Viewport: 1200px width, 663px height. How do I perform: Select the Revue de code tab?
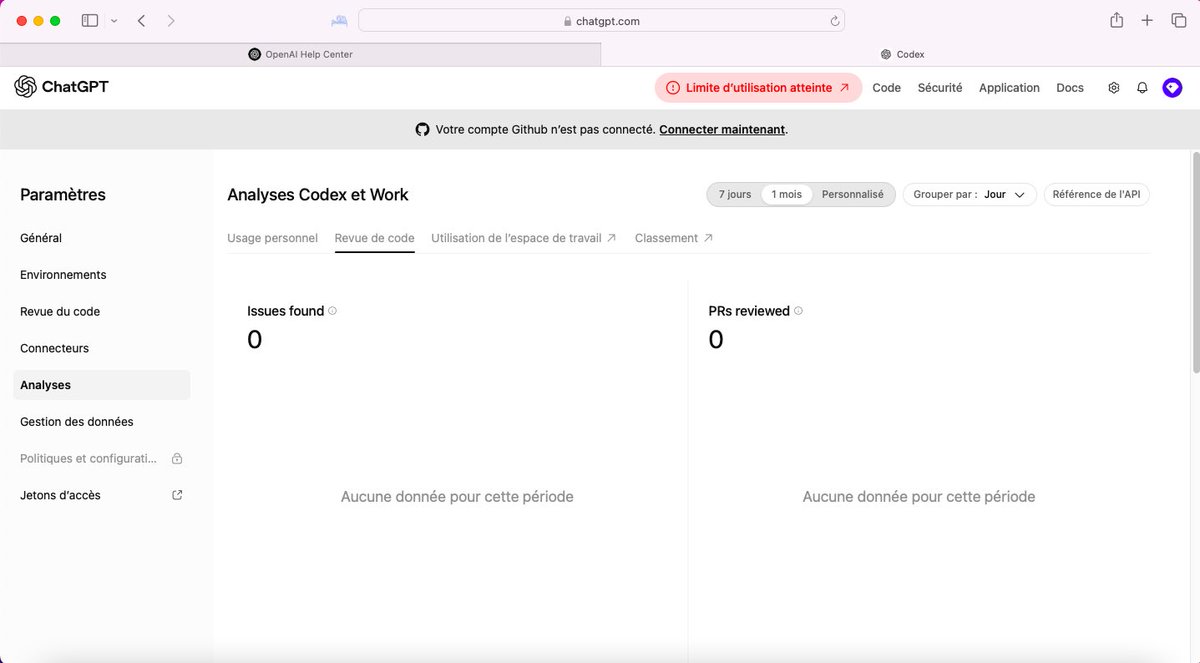[374, 238]
